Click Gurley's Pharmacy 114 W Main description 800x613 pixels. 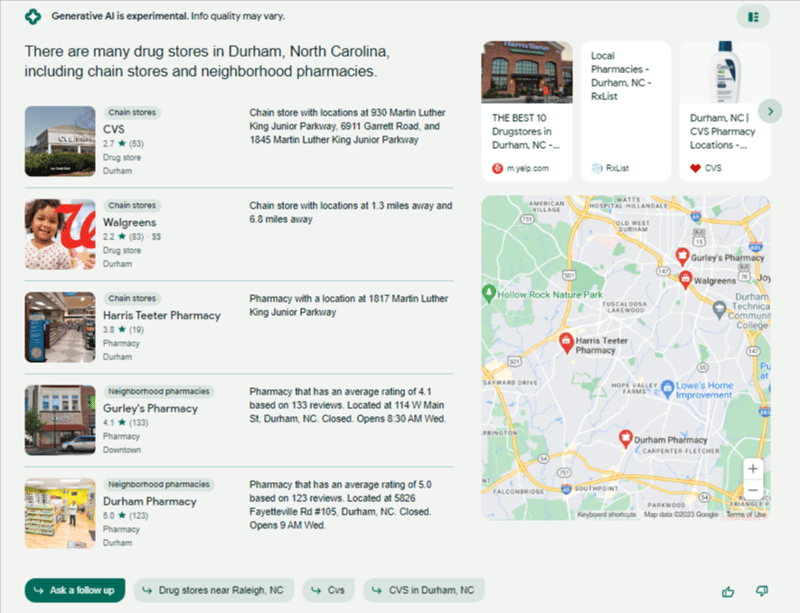[348, 405]
